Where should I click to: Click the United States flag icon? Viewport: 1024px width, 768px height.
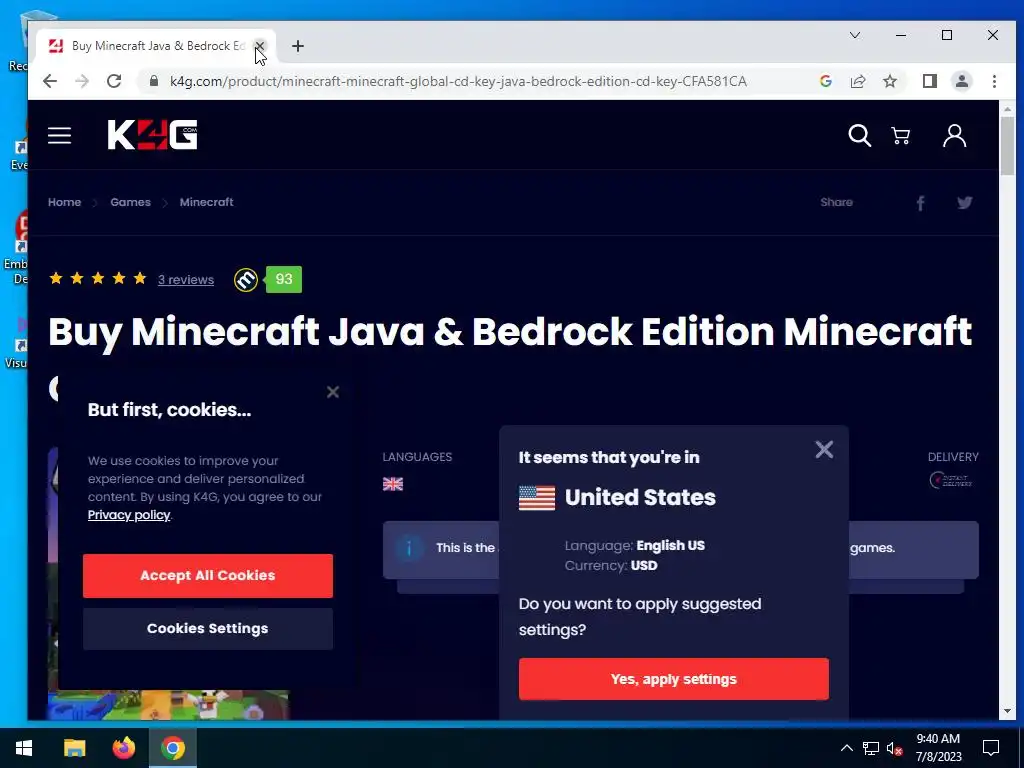pos(537,498)
